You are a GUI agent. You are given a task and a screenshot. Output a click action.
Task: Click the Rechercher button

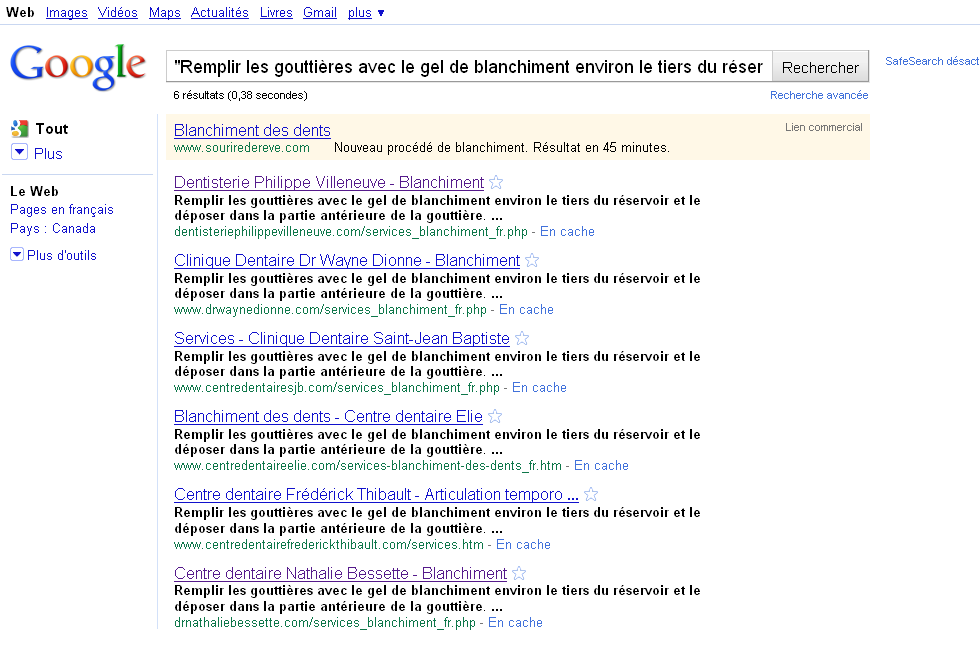click(x=820, y=67)
